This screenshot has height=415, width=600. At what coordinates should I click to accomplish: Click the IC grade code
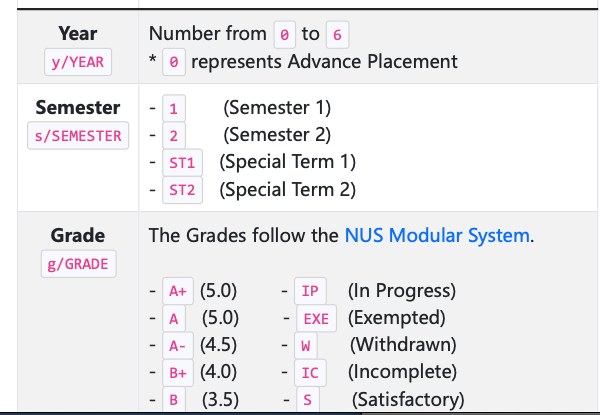(x=310, y=373)
